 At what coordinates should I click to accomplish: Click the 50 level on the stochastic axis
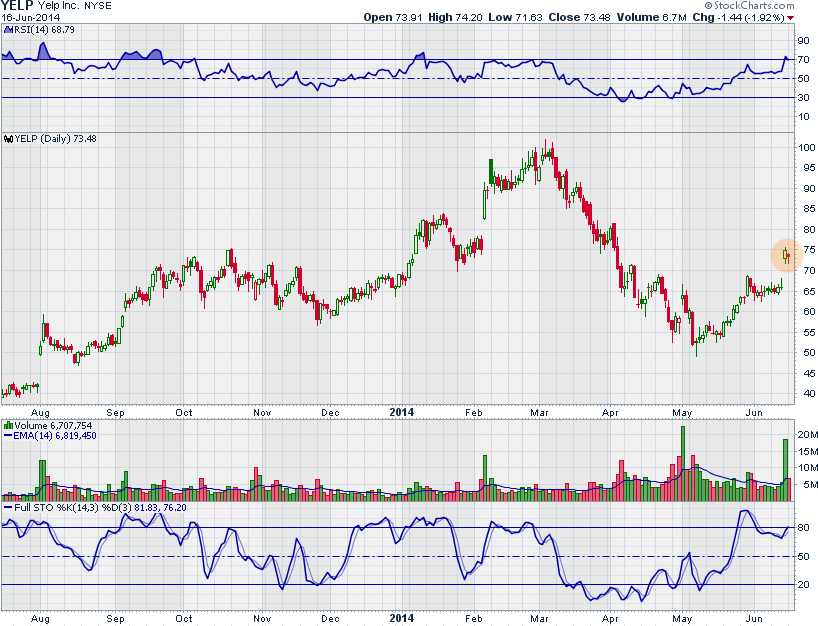pos(804,557)
